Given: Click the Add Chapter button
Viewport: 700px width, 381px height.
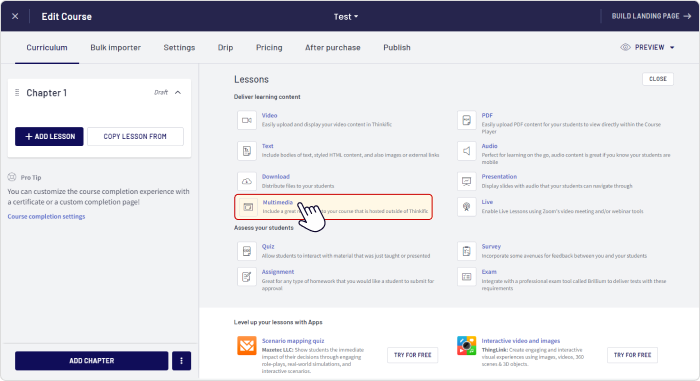Looking at the screenshot, I should click(x=92, y=361).
